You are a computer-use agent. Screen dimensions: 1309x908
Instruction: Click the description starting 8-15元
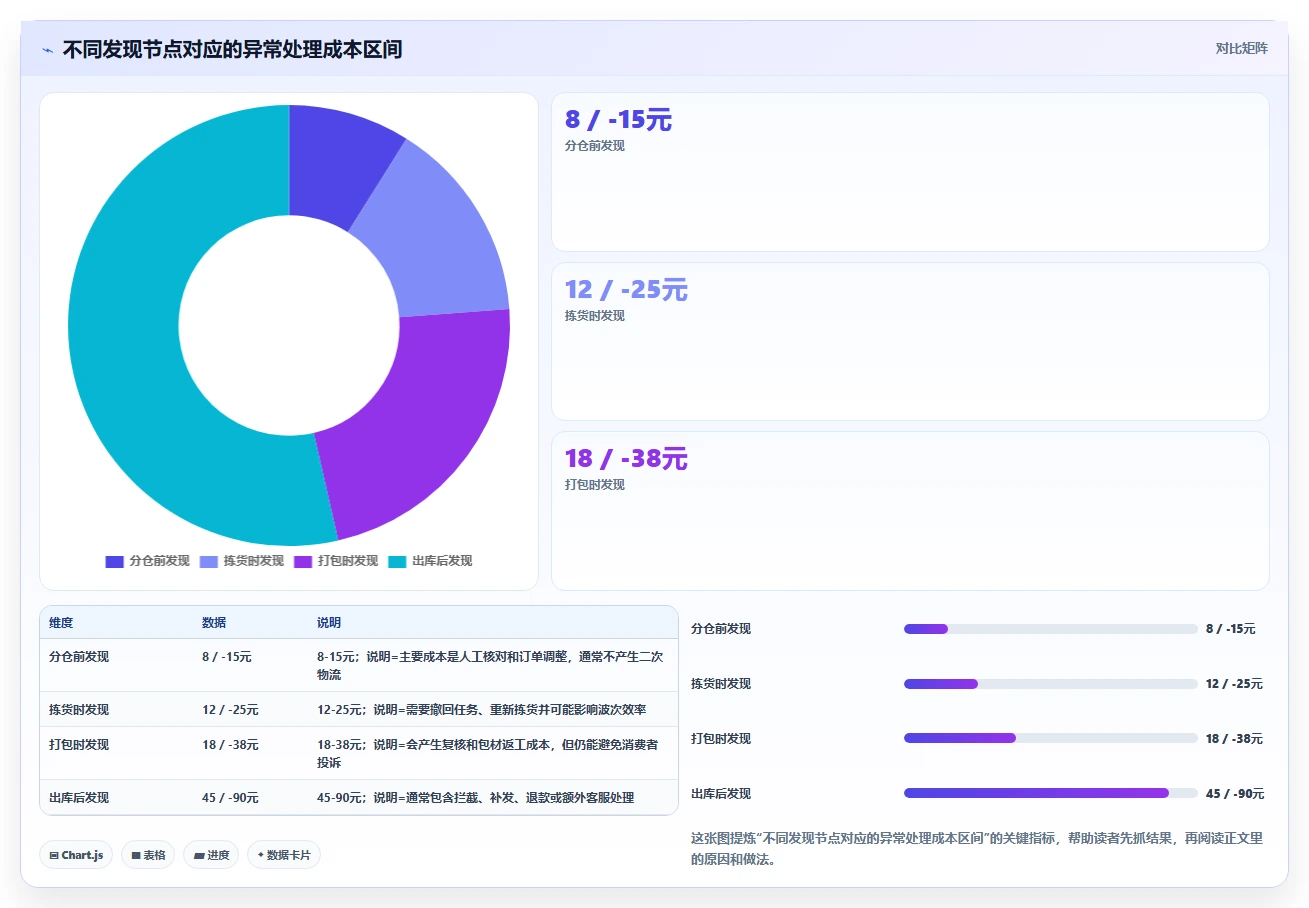pos(490,666)
